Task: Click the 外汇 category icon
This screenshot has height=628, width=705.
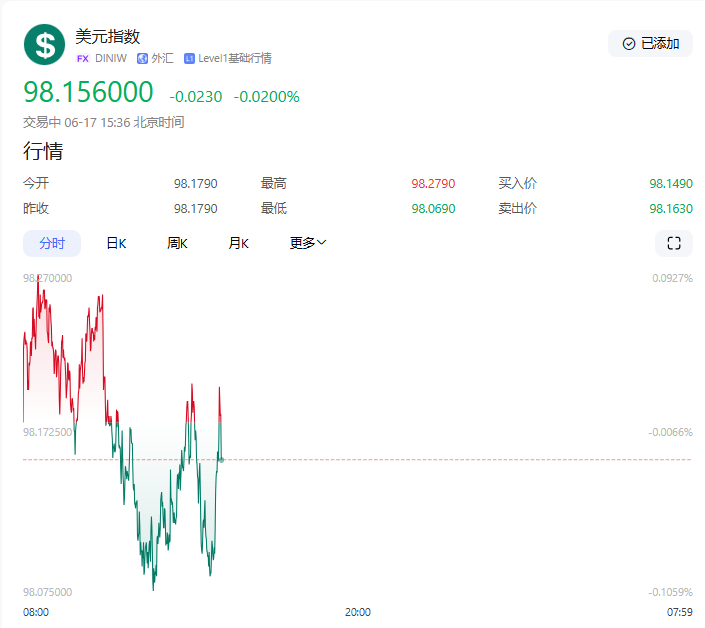Action: click(142, 59)
